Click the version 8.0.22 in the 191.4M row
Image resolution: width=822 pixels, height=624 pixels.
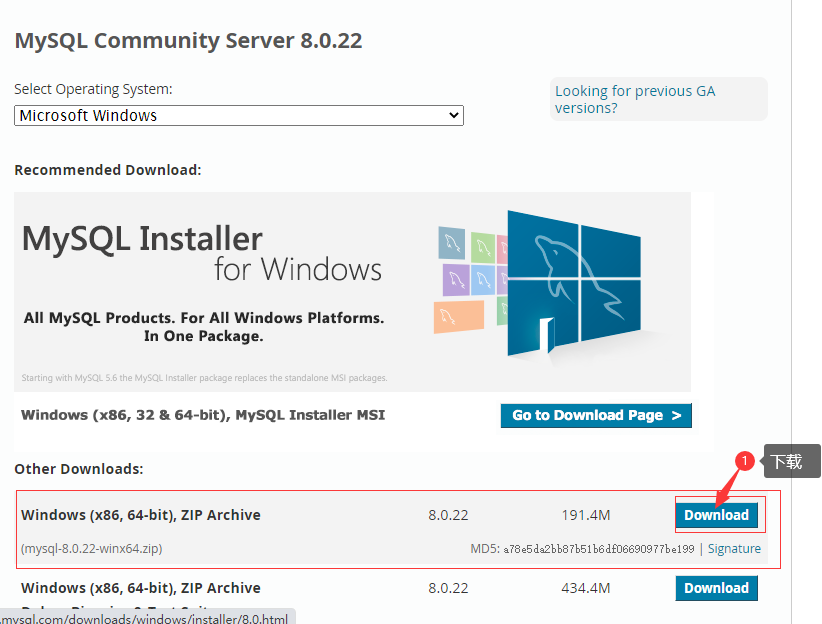tap(448, 515)
